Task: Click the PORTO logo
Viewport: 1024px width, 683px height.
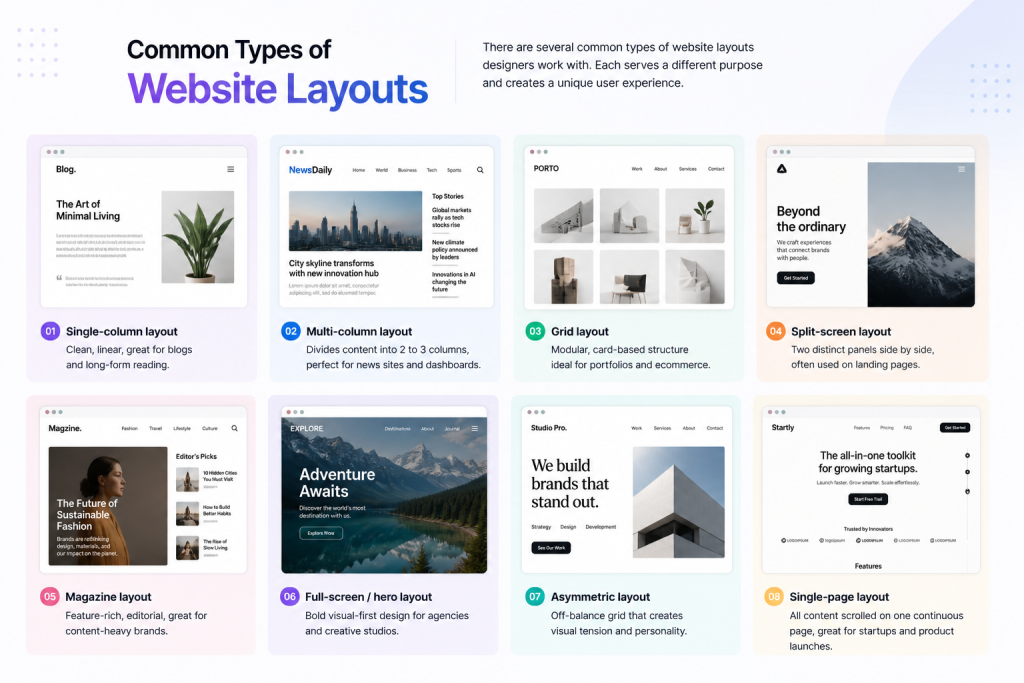Action: [546, 168]
